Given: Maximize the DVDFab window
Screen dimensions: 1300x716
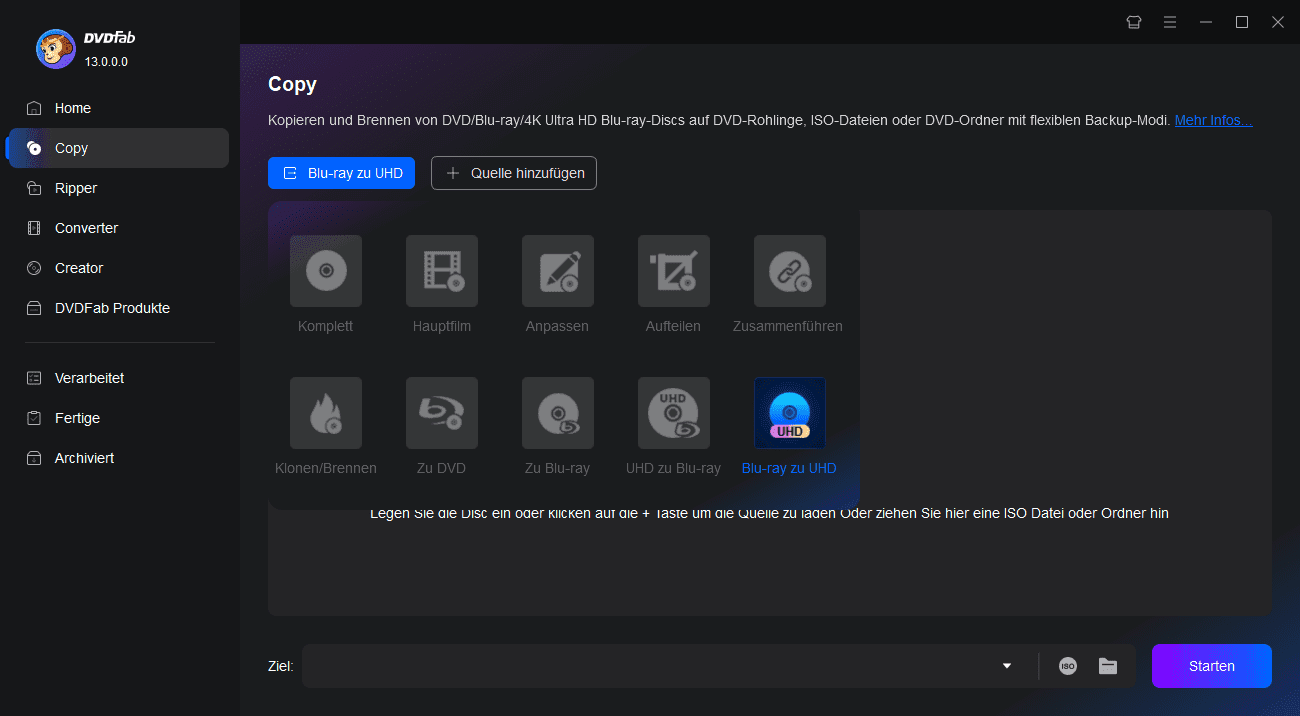Looking at the screenshot, I should click(x=1242, y=22).
